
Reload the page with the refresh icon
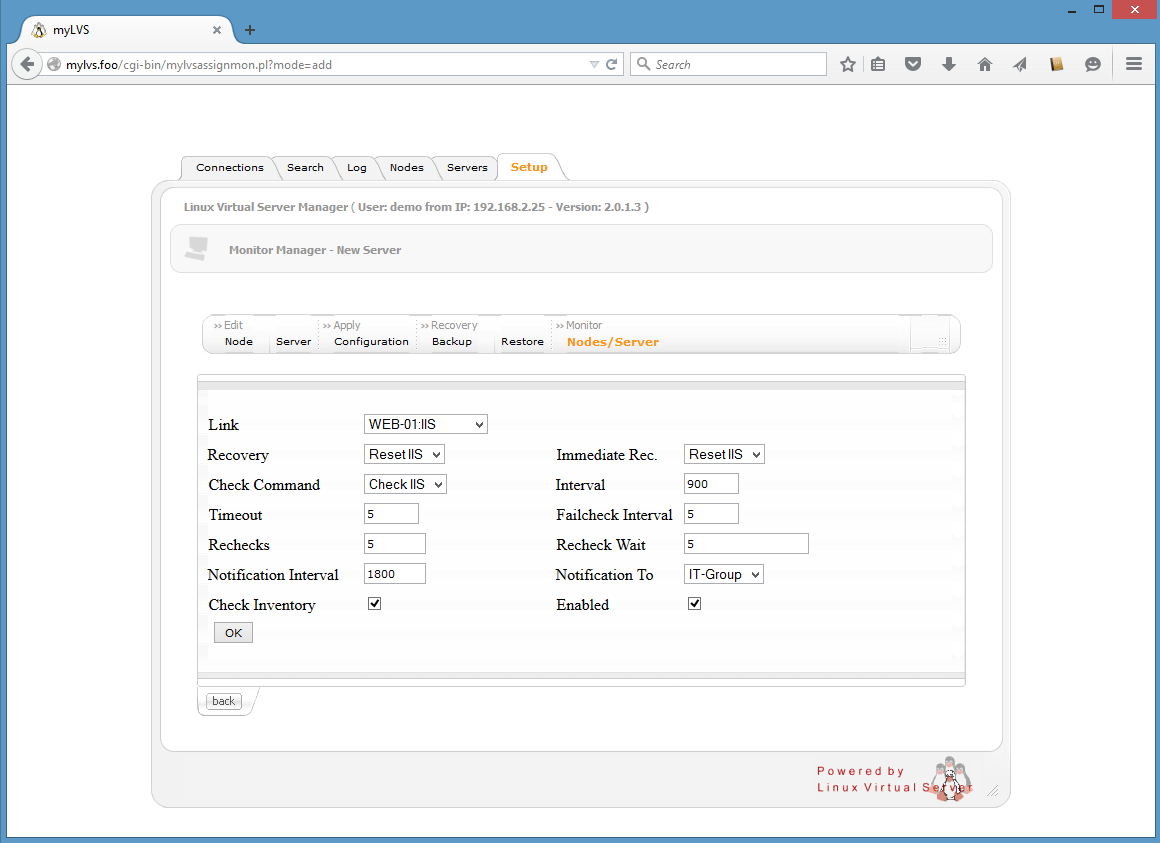point(612,64)
